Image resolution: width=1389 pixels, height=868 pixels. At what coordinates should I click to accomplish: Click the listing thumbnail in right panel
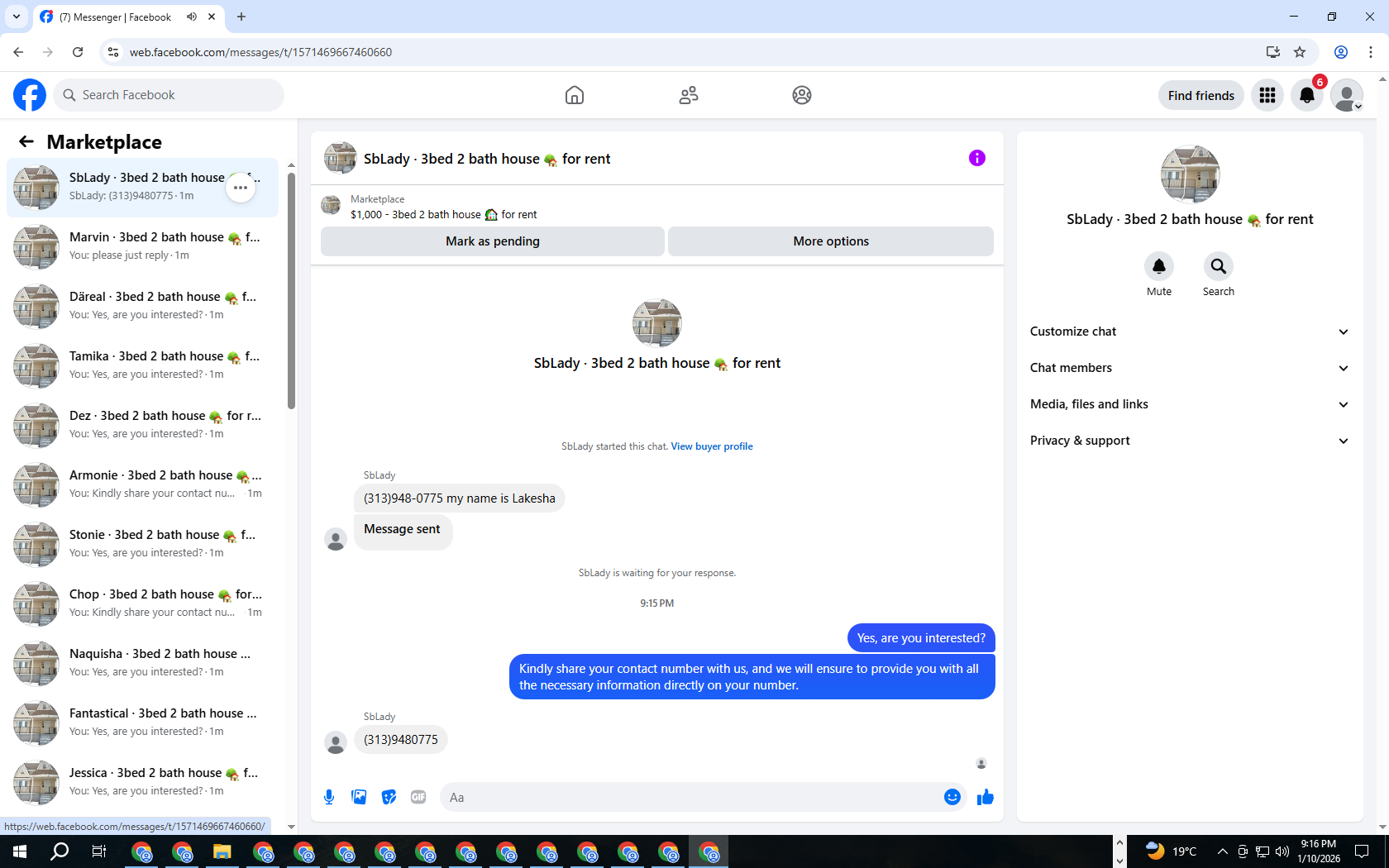(1190, 174)
